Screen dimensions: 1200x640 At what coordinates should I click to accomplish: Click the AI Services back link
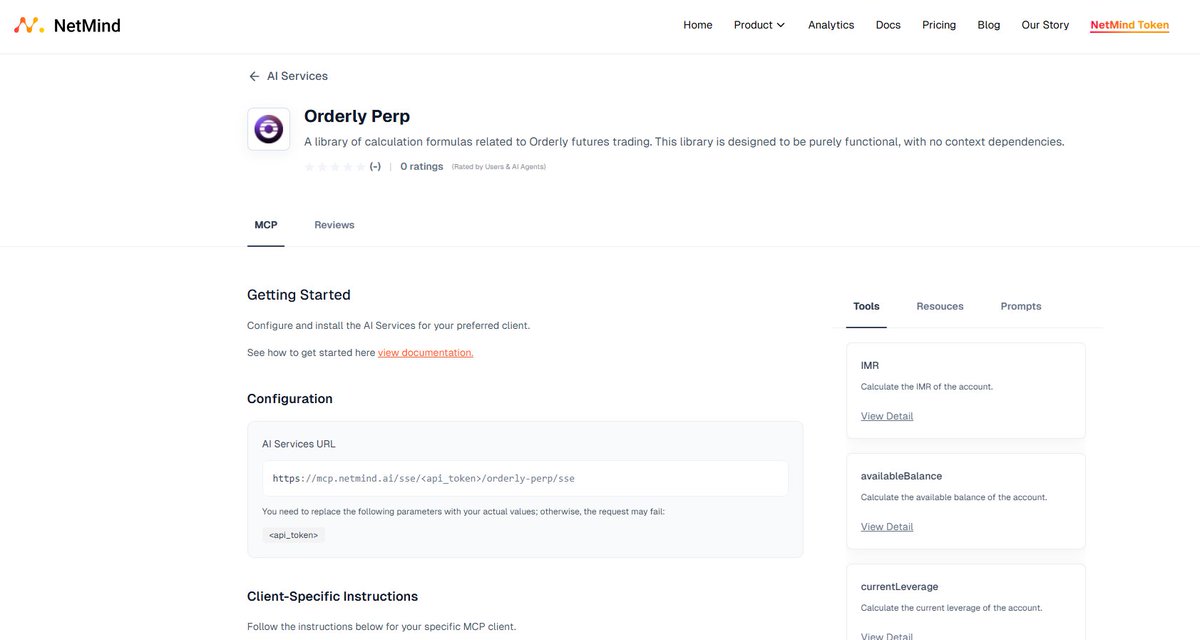coord(297,76)
